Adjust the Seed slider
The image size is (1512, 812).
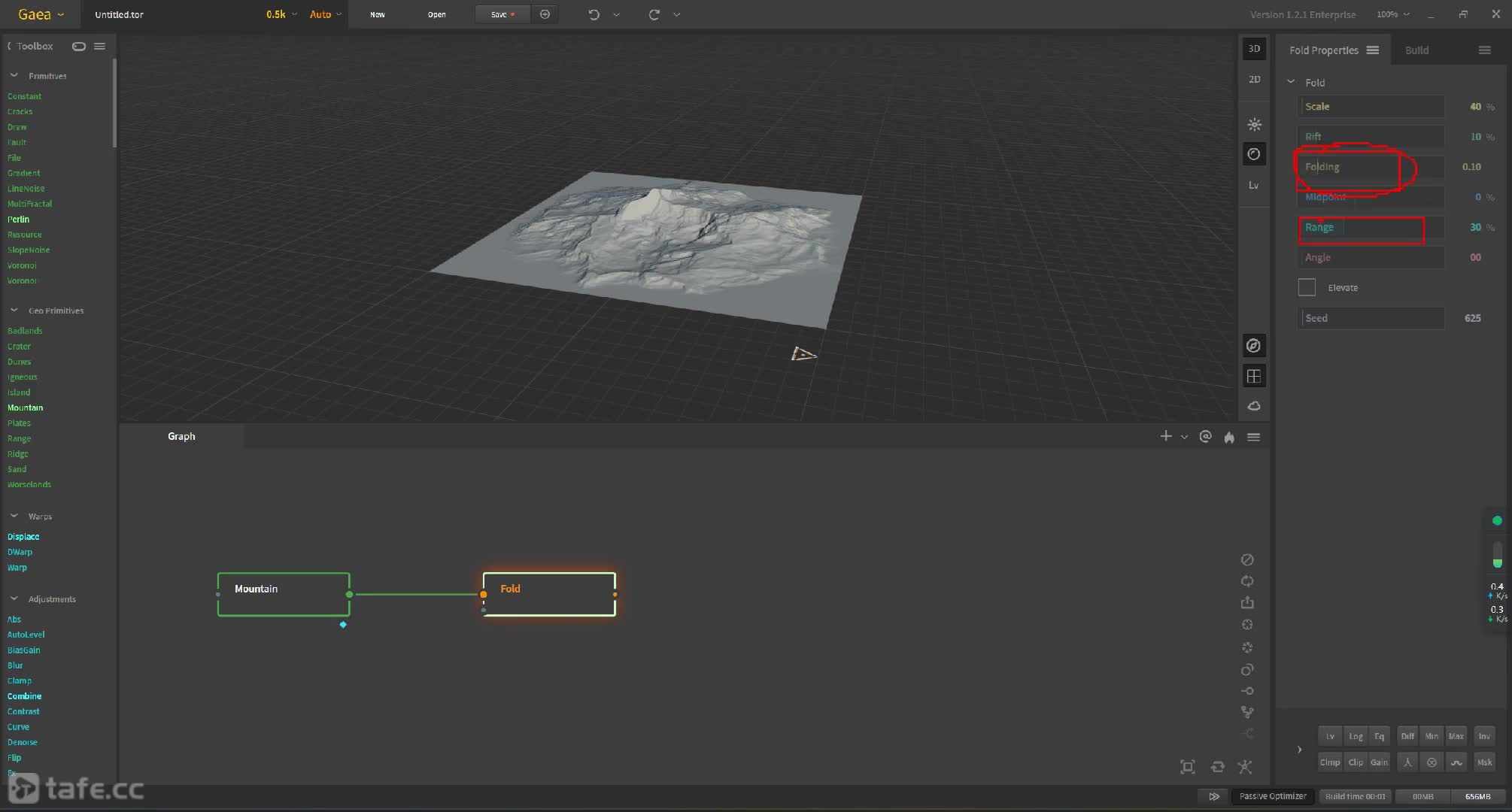[x=1371, y=318]
